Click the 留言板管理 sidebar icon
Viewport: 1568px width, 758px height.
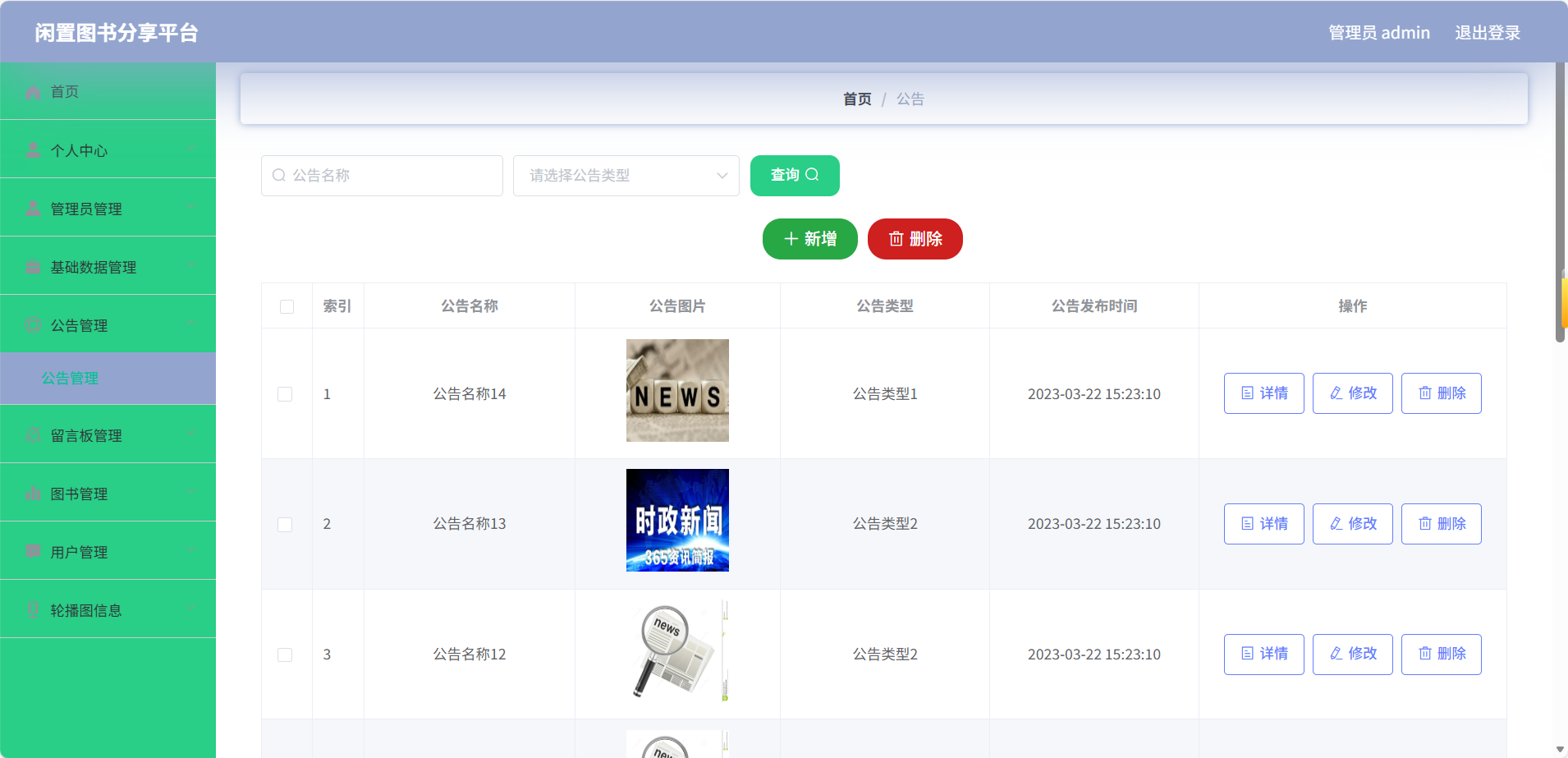point(33,435)
